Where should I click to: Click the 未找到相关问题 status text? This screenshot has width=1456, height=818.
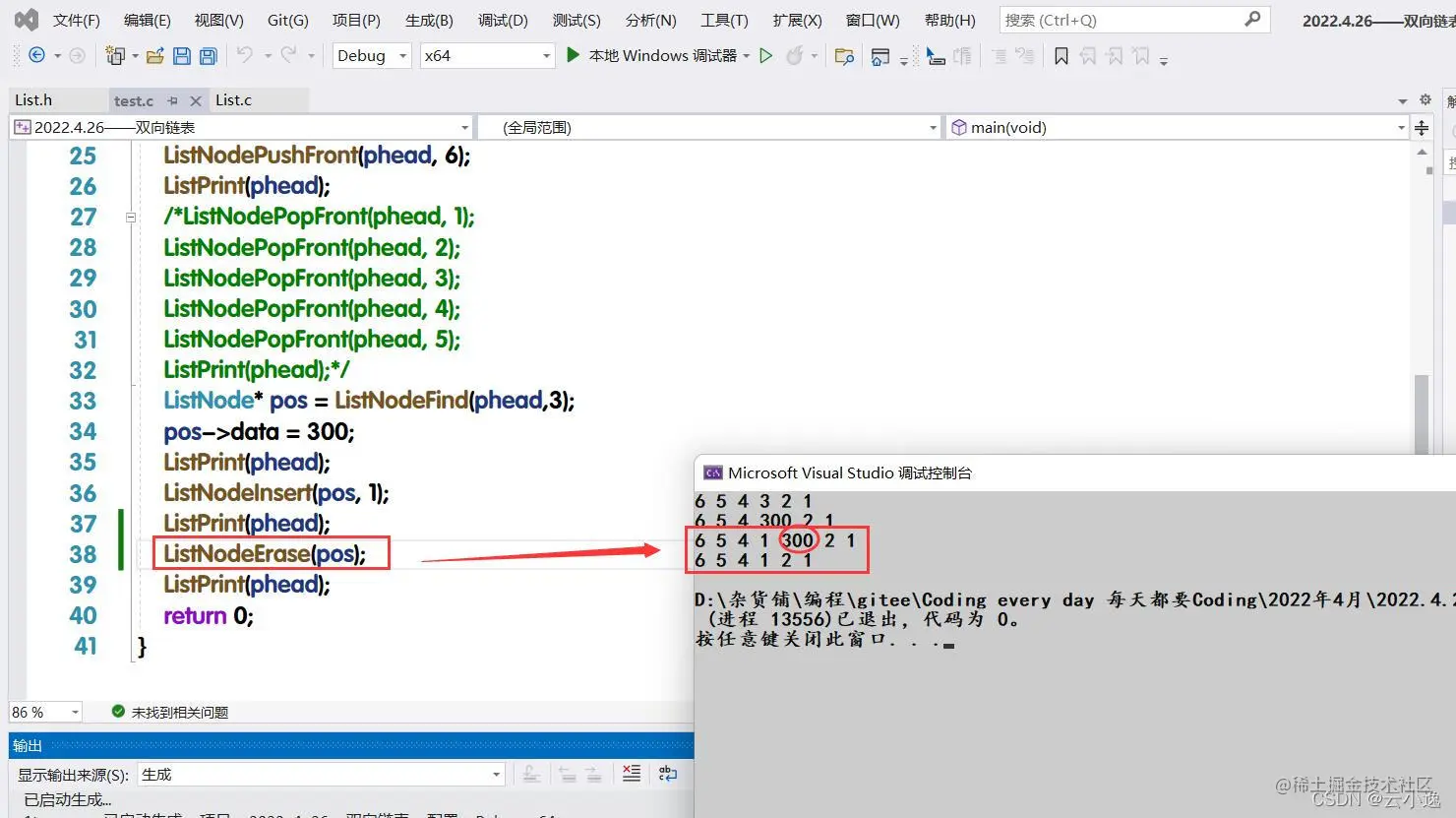[180, 712]
